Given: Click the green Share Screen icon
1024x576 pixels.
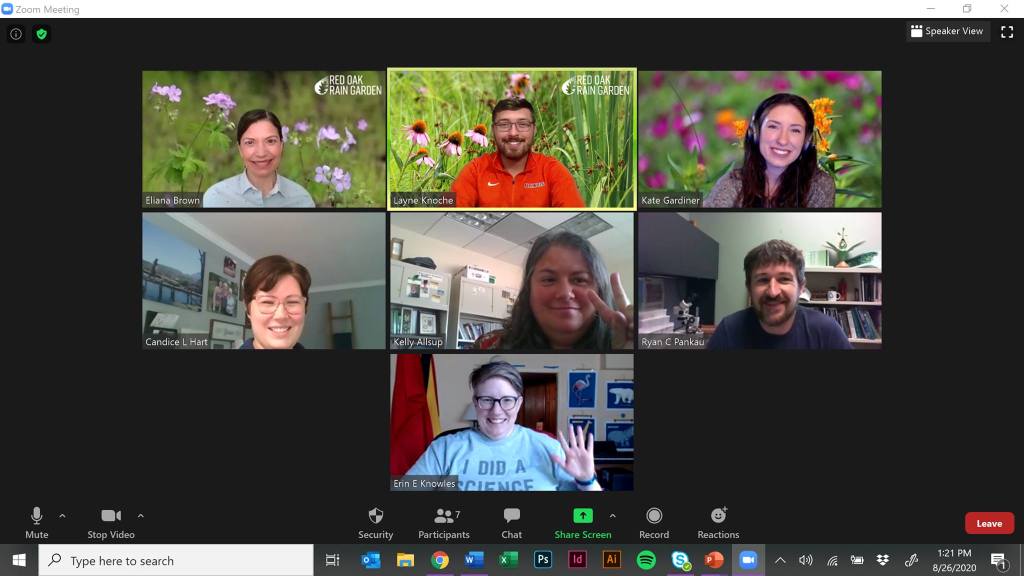Looking at the screenshot, I should pos(583,516).
